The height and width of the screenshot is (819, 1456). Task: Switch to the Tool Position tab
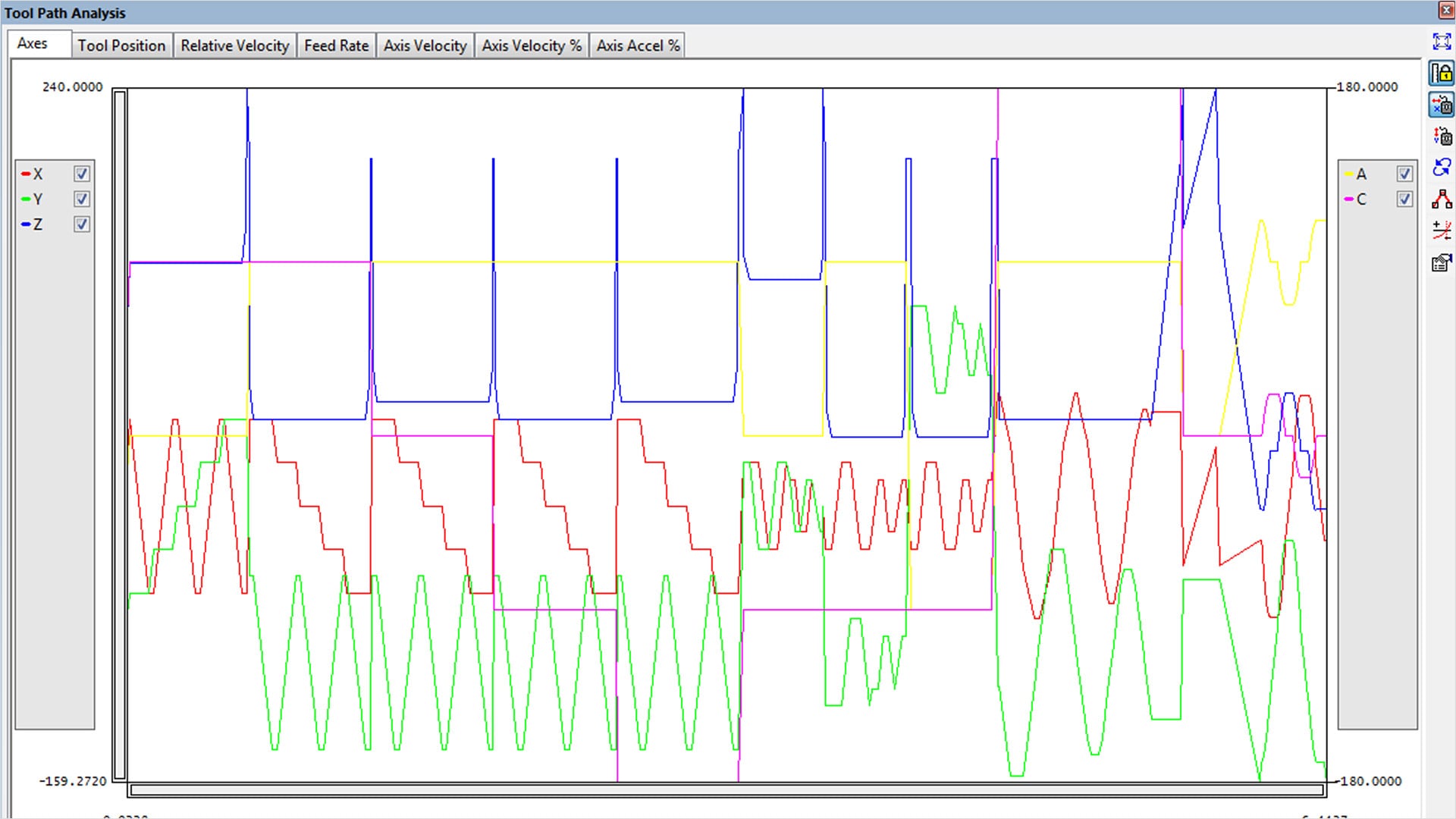coord(121,45)
